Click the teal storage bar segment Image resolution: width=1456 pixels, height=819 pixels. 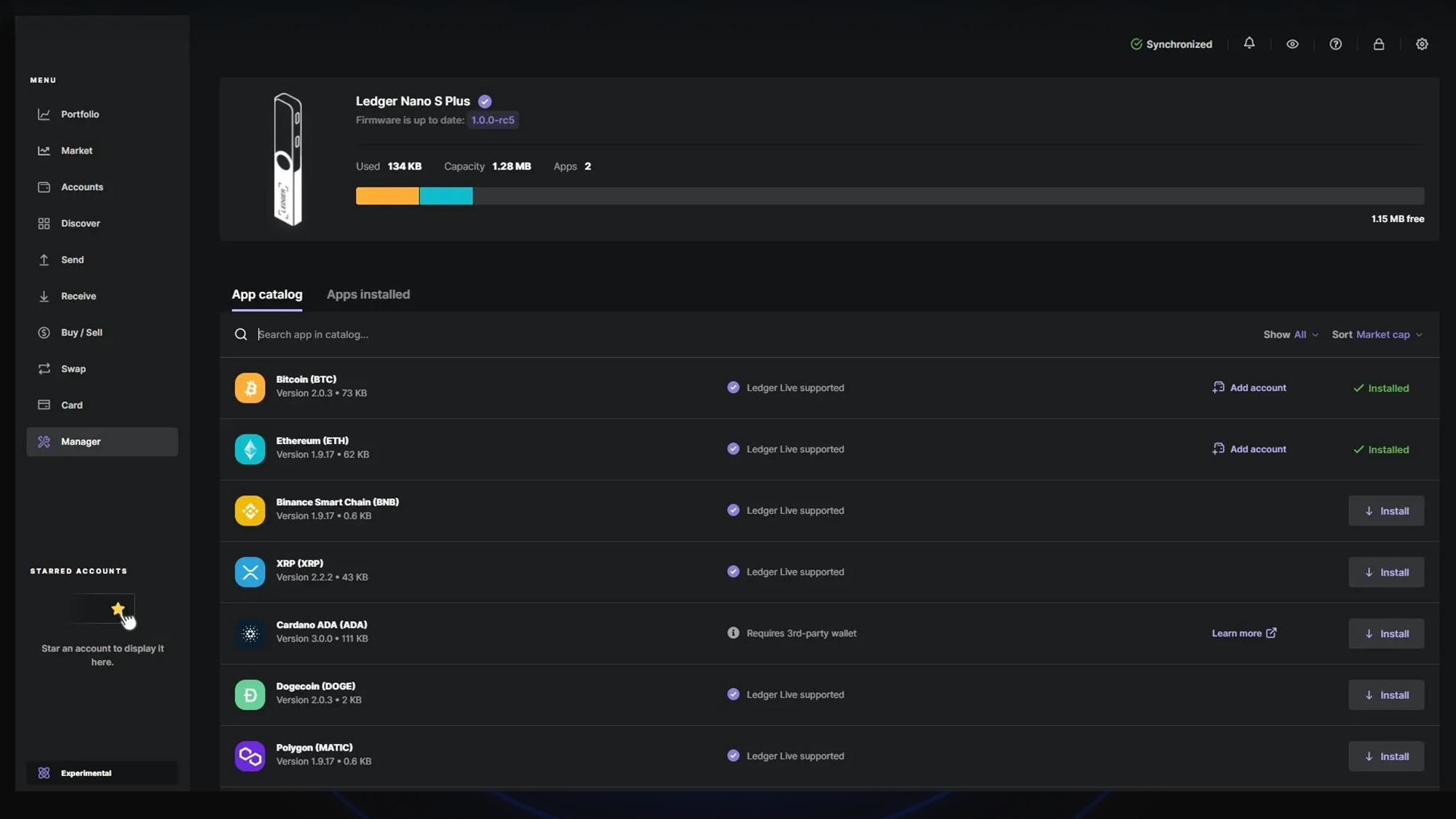point(446,196)
